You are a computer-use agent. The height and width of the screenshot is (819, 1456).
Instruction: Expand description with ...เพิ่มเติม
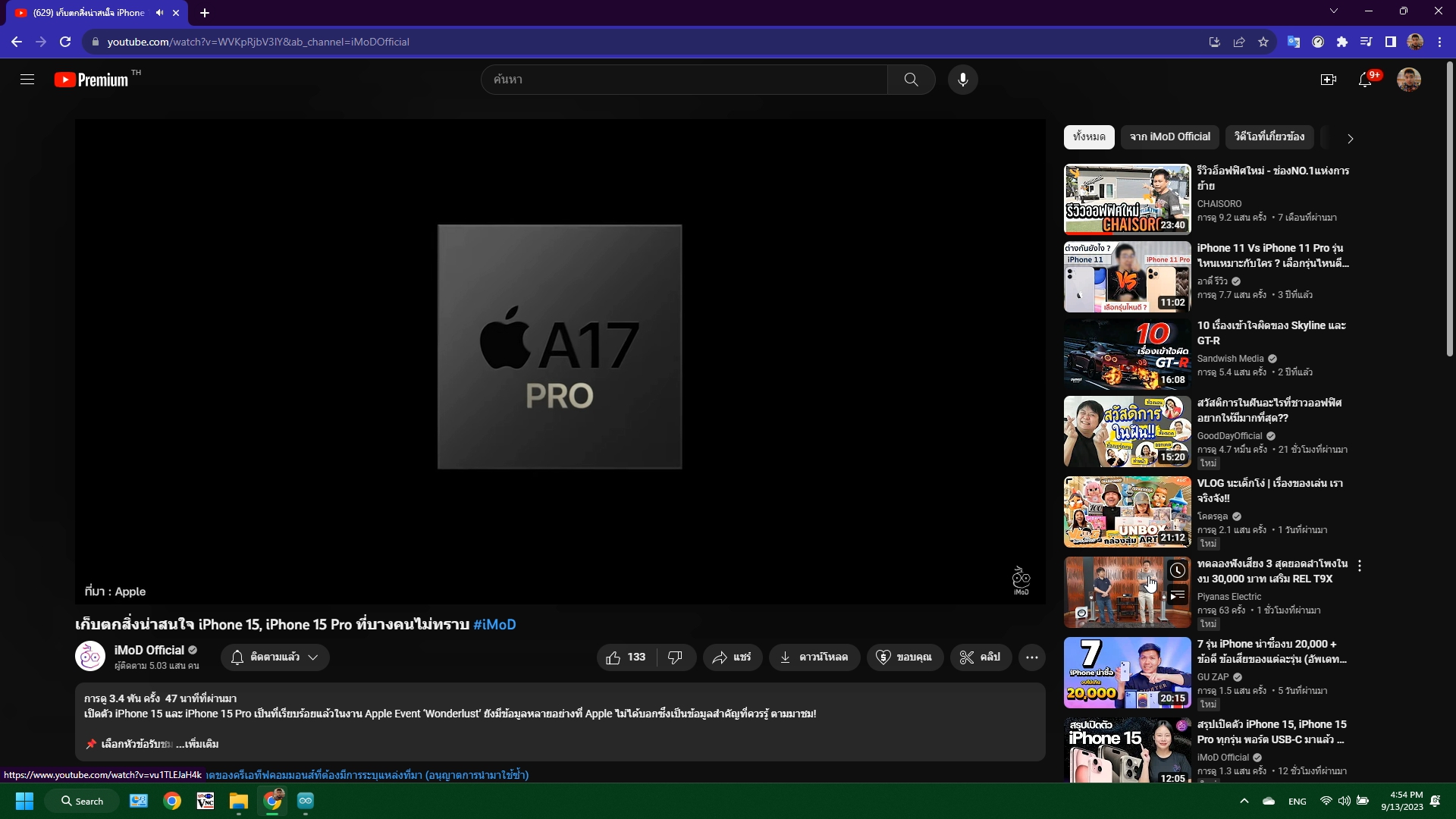coord(197,744)
